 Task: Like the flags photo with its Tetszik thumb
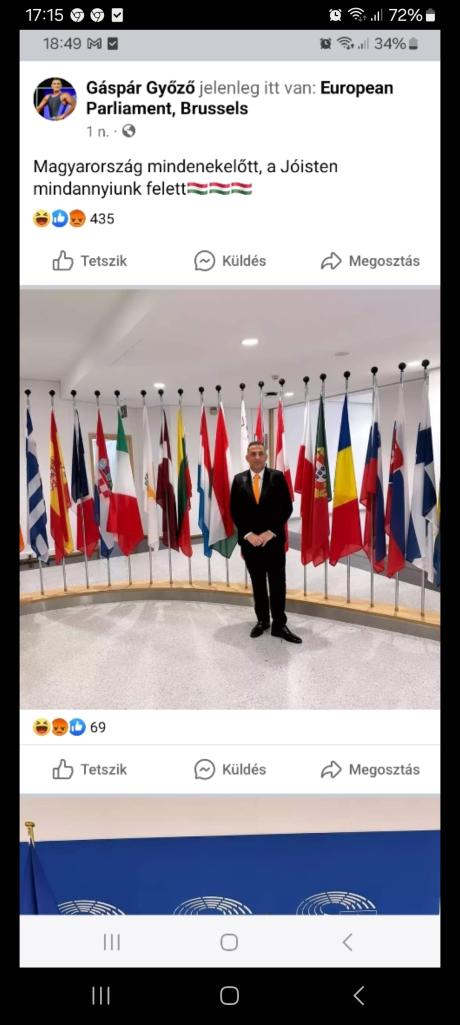63,769
